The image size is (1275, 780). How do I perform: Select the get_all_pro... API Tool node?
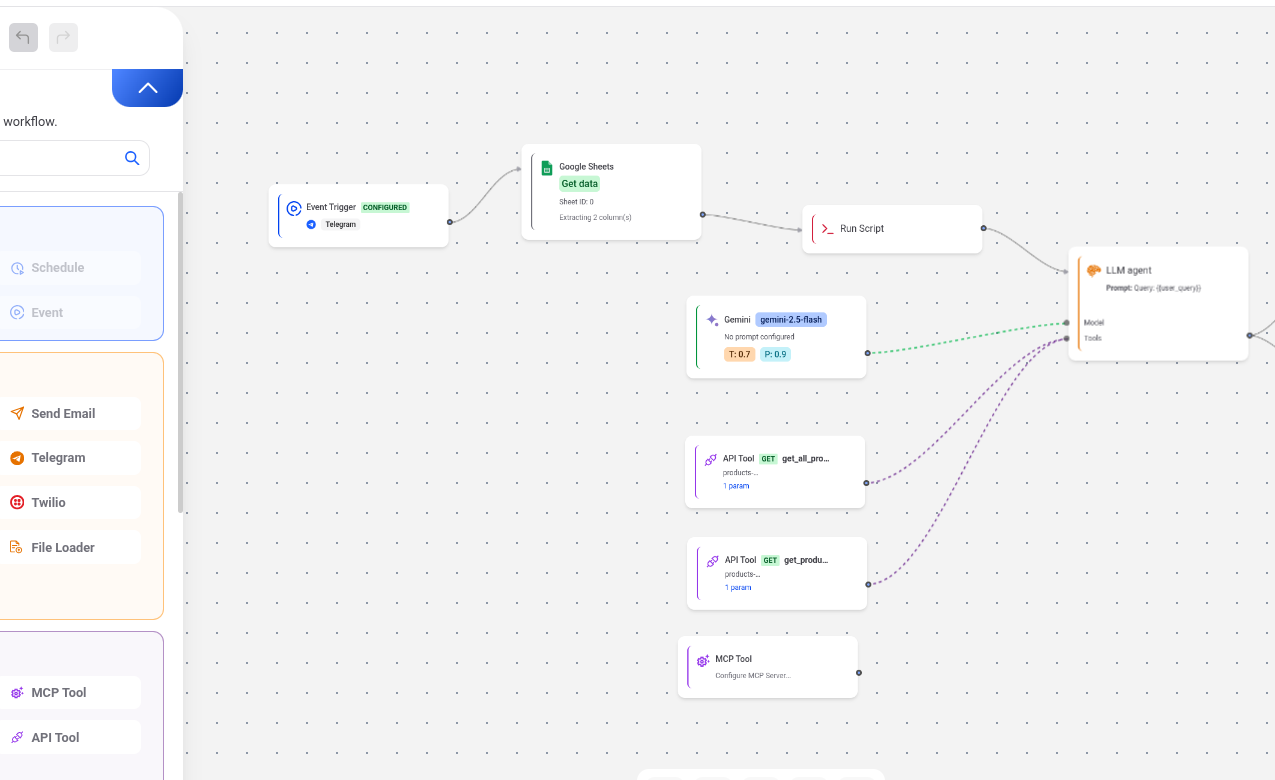click(775, 472)
